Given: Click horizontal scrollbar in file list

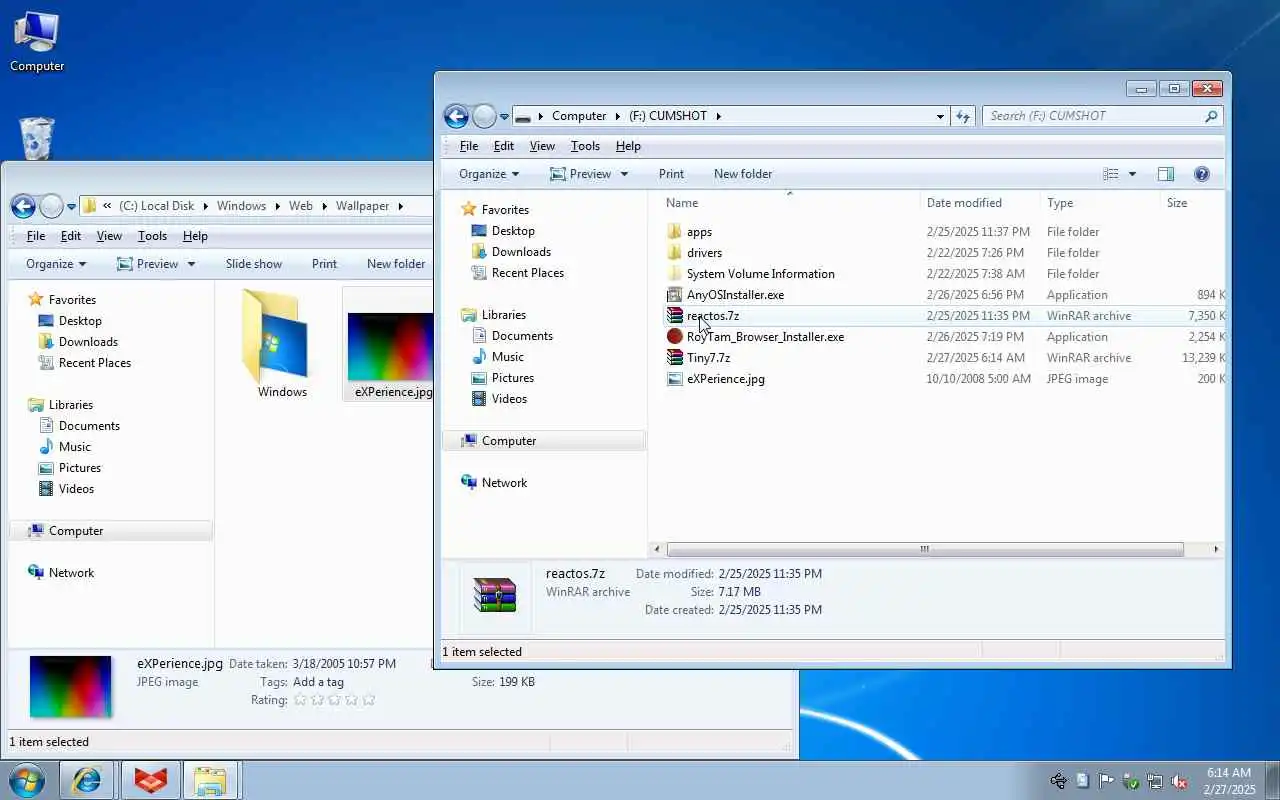Looking at the screenshot, I should [925, 549].
